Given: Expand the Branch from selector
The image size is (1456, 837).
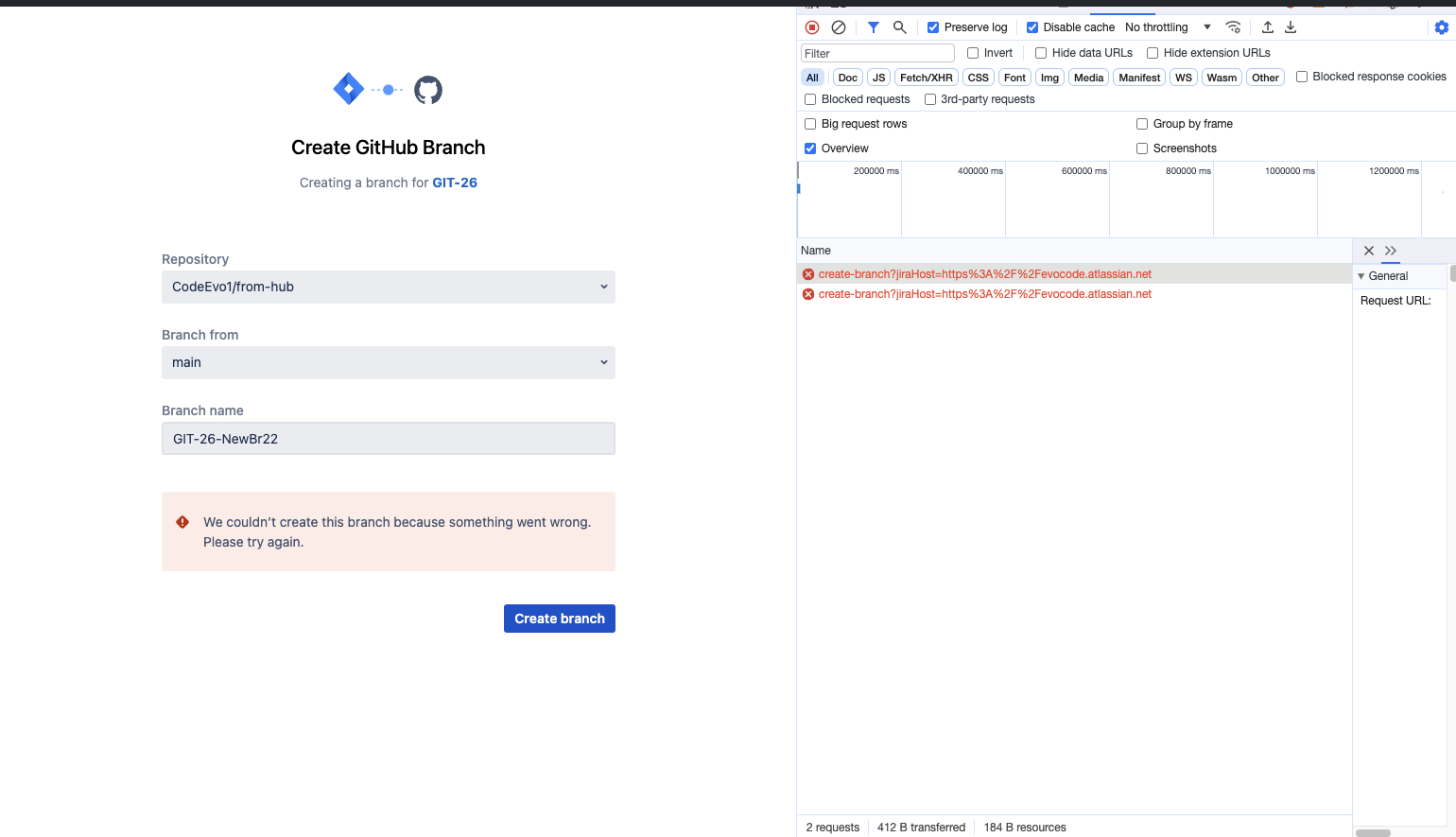Looking at the screenshot, I should pos(388,362).
